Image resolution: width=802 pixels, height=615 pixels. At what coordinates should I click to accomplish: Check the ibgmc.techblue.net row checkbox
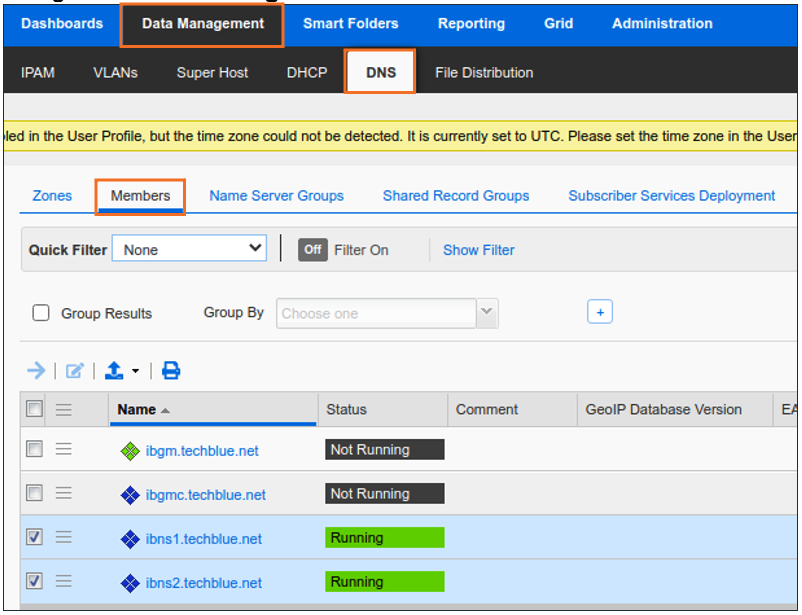(x=34, y=494)
